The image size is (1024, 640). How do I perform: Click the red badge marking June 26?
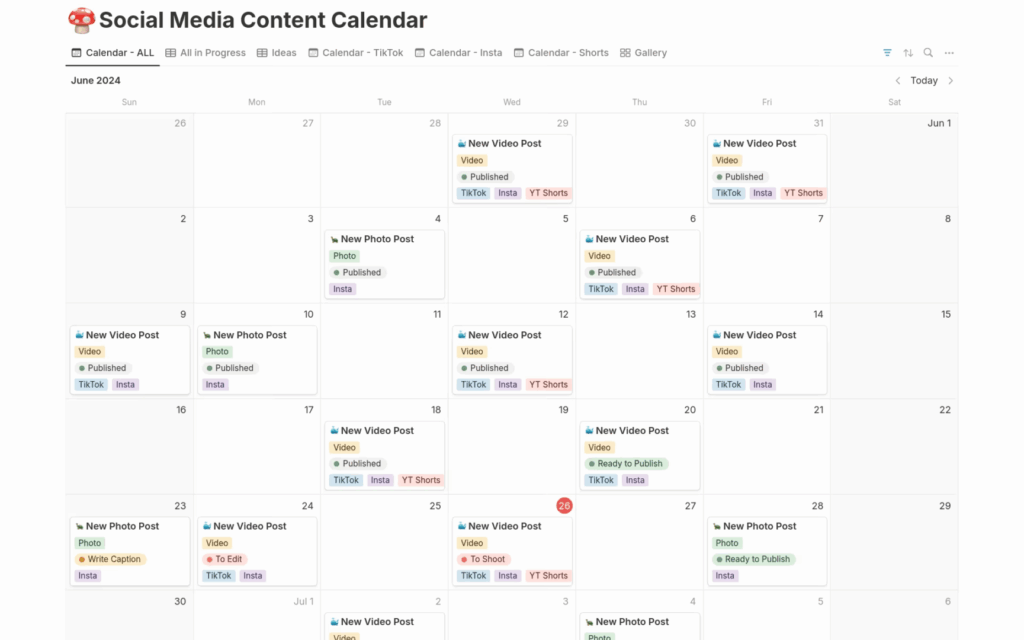pos(563,506)
